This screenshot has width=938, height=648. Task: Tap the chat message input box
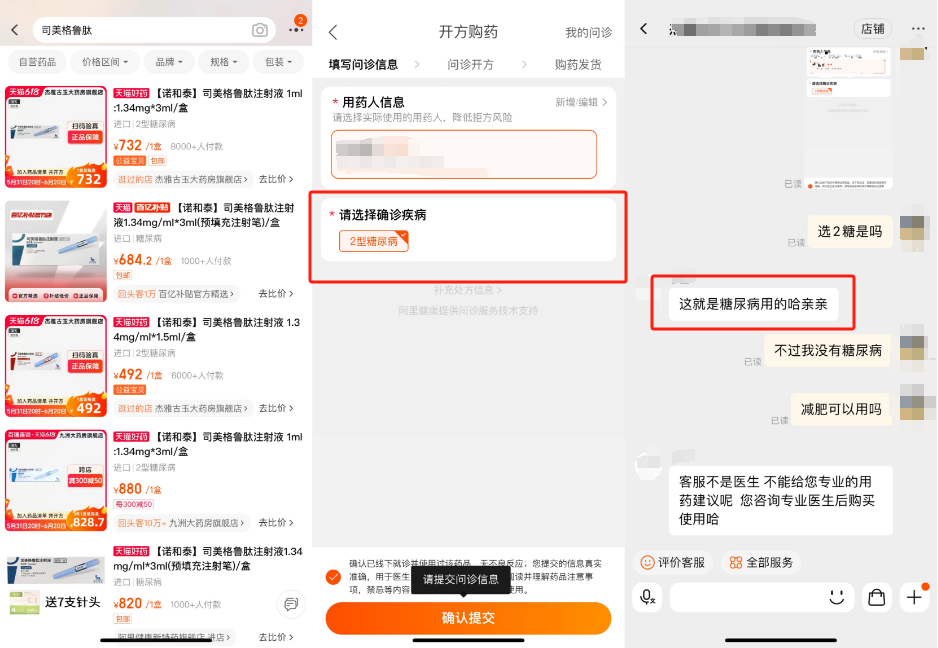click(x=760, y=597)
